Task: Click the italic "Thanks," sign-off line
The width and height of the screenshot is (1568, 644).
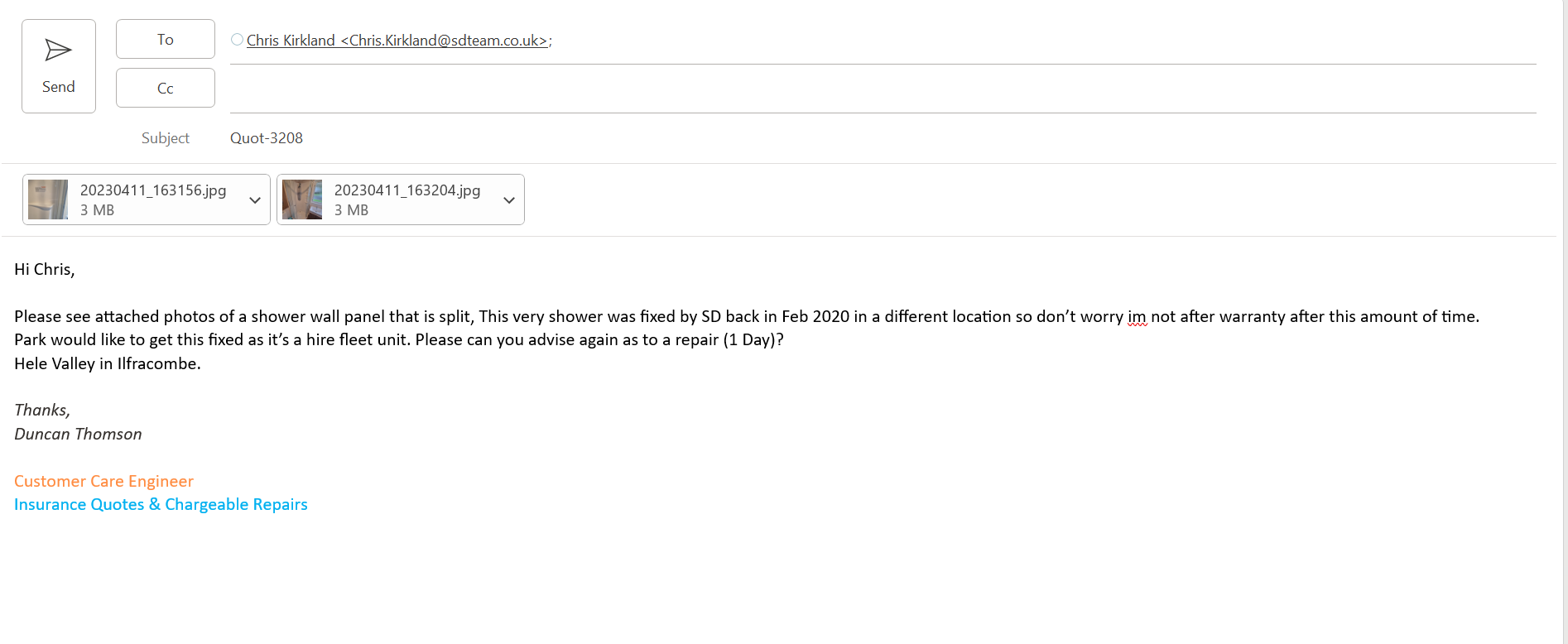Action: 42,411
